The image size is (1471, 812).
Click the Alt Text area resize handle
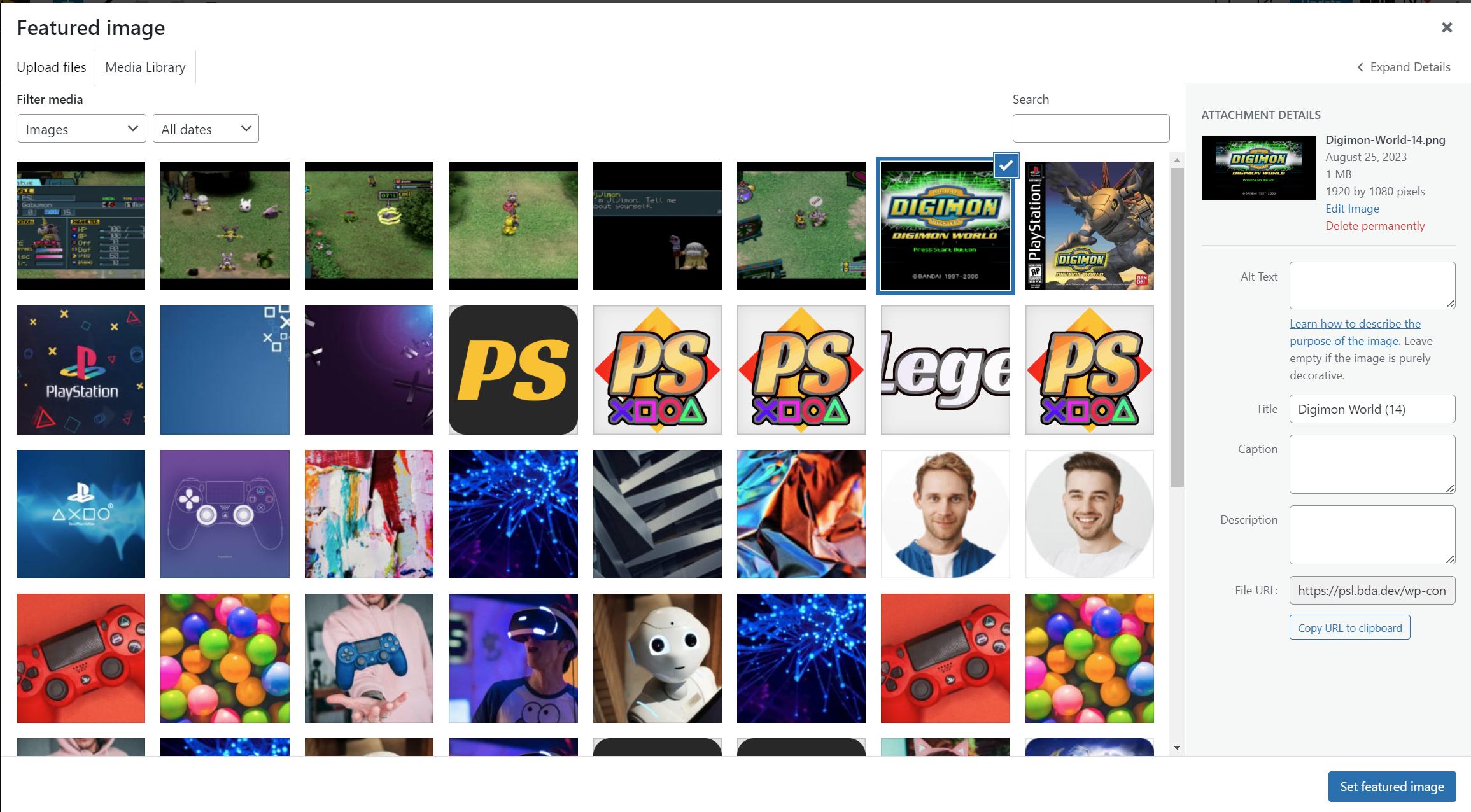[x=1449, y=304]
